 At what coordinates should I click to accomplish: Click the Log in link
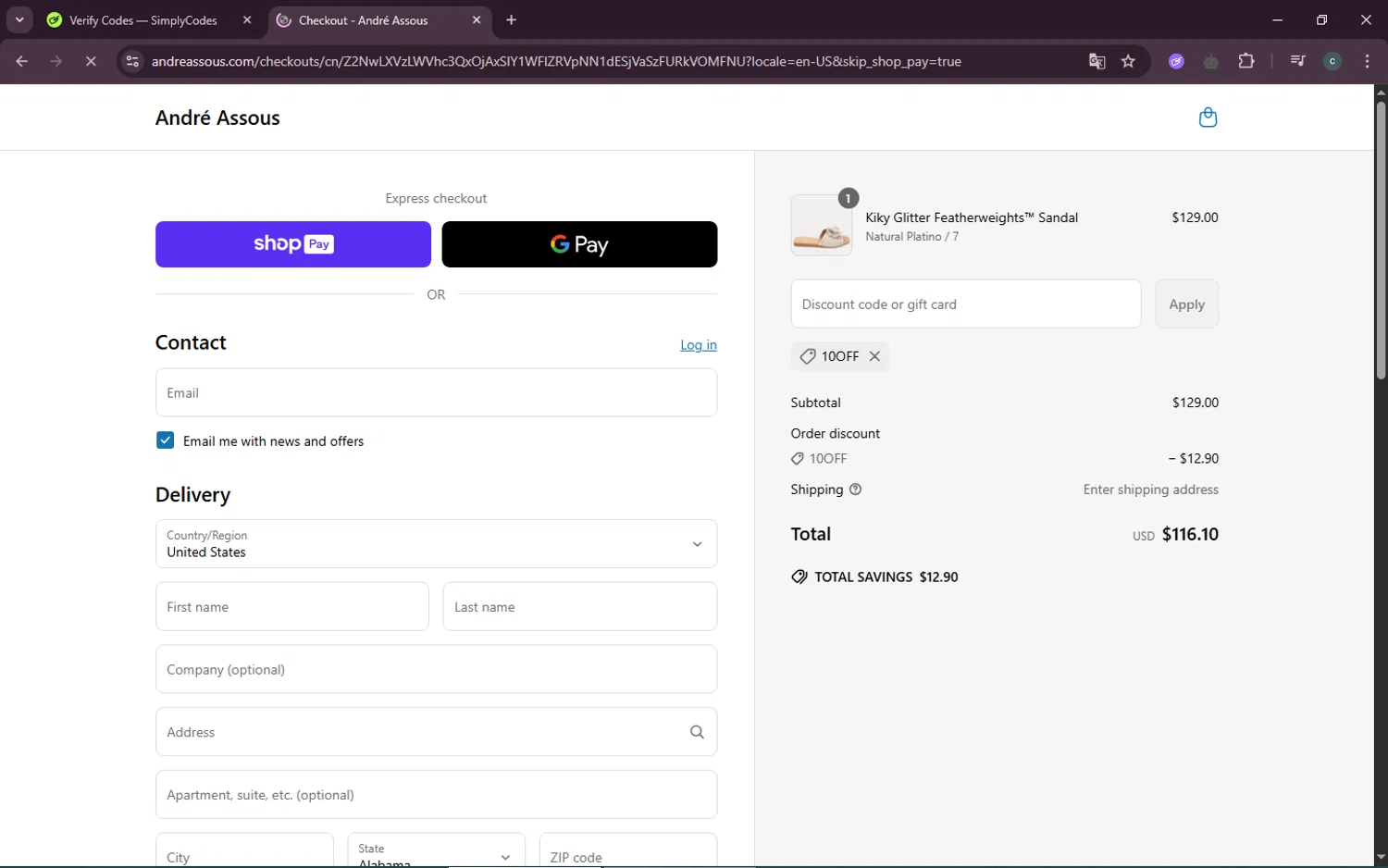click(x=699, y=345)
